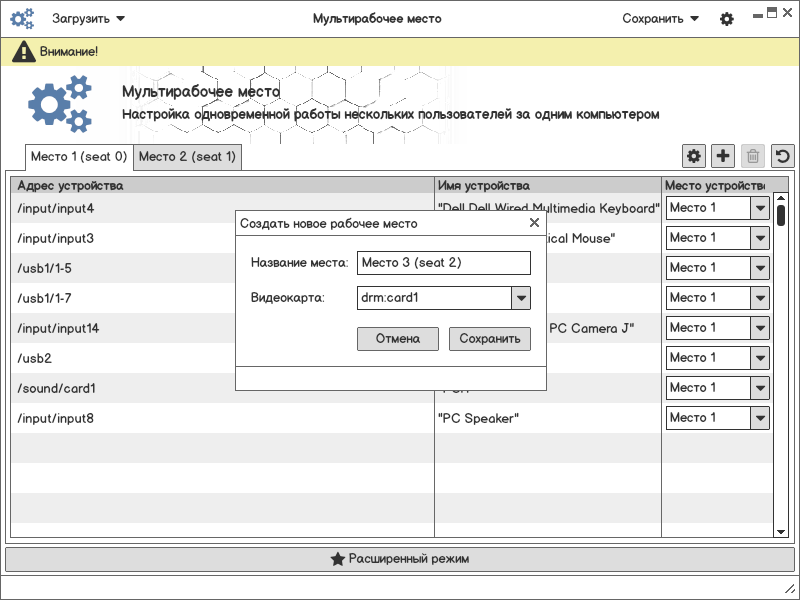Open the Сохранить dropdown menu in title bar
800x600 pixels.
[x=660, y=19]
